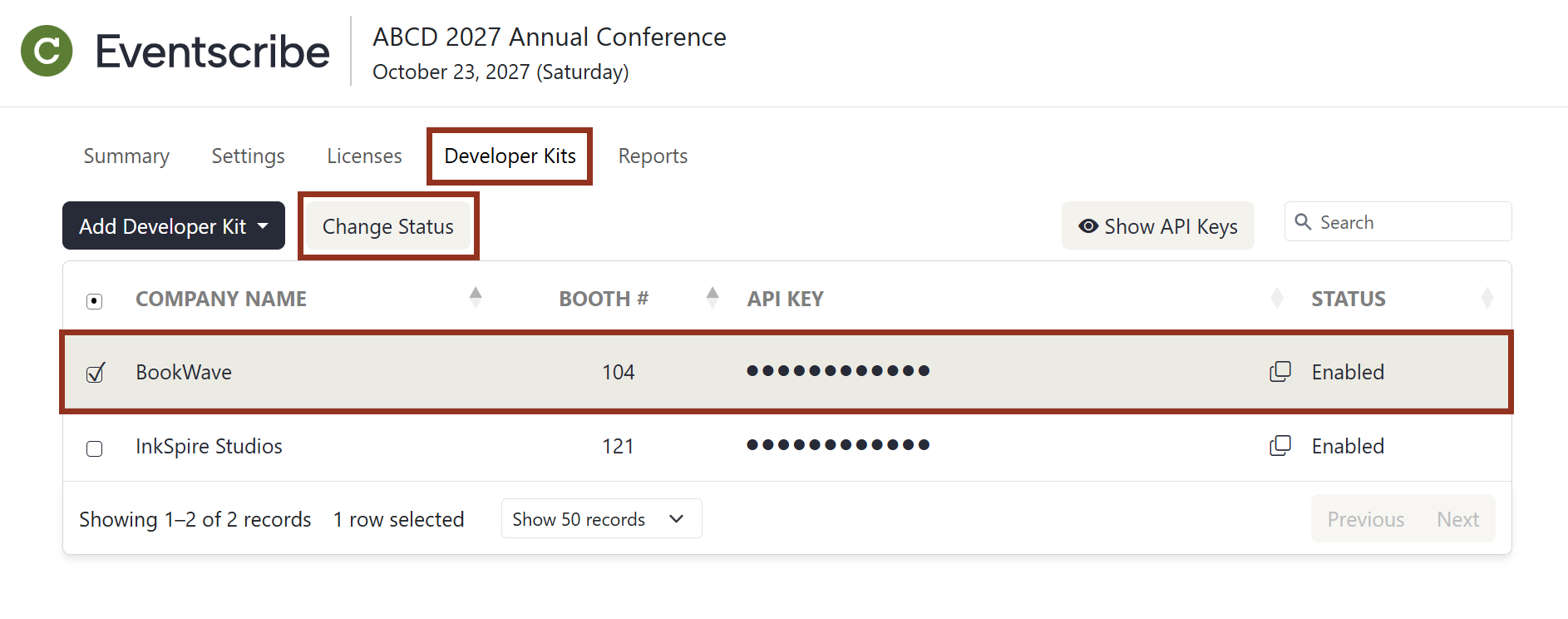Open the Reports tab

[x=653, y=156]
